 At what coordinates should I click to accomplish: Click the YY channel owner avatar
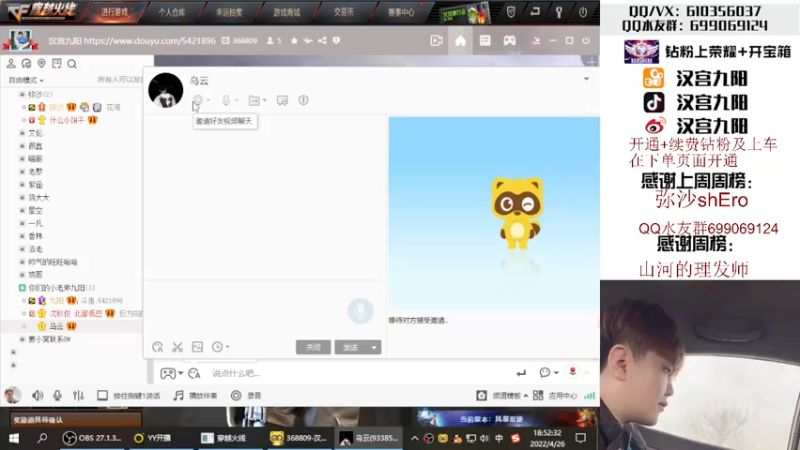coord(20,40)
